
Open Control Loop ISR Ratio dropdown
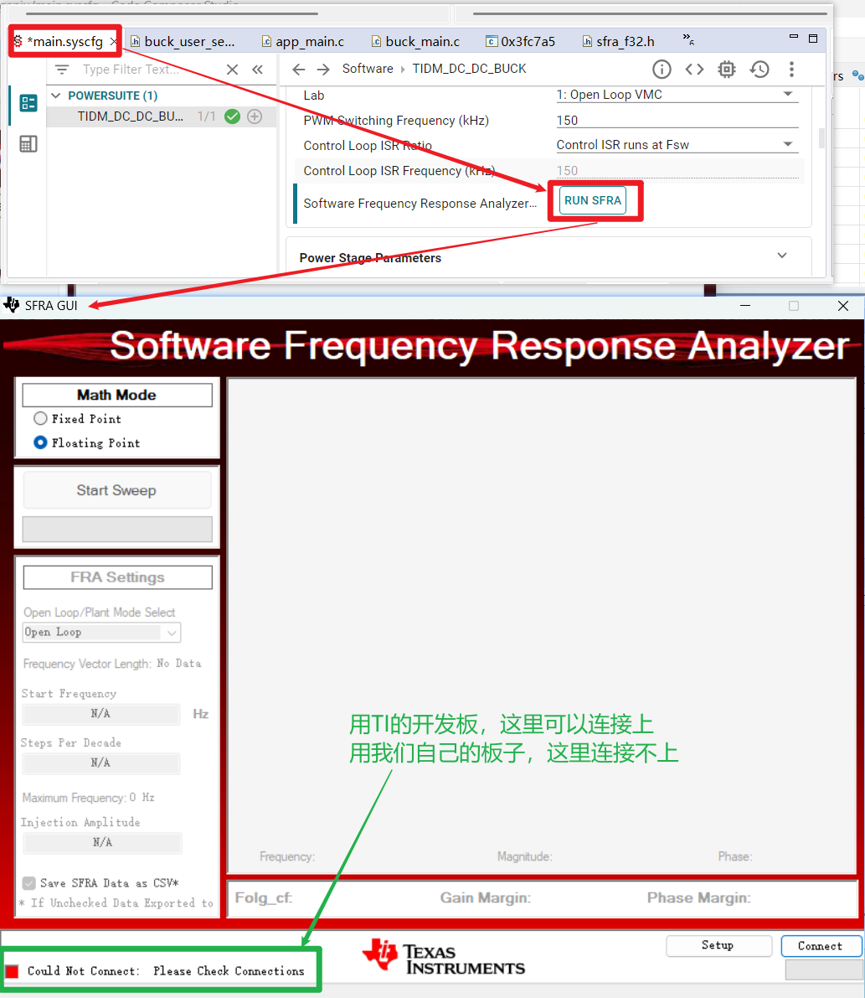pos(677,145)
